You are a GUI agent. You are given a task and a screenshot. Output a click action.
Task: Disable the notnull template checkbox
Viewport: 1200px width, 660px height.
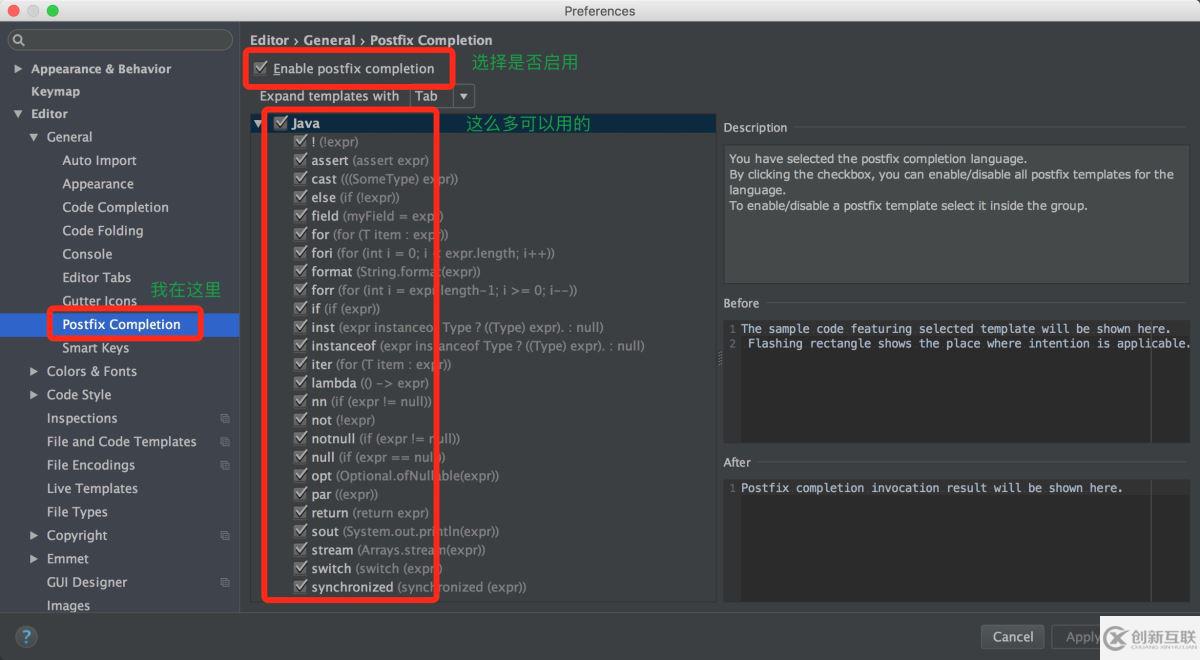[x=301, y=438]
